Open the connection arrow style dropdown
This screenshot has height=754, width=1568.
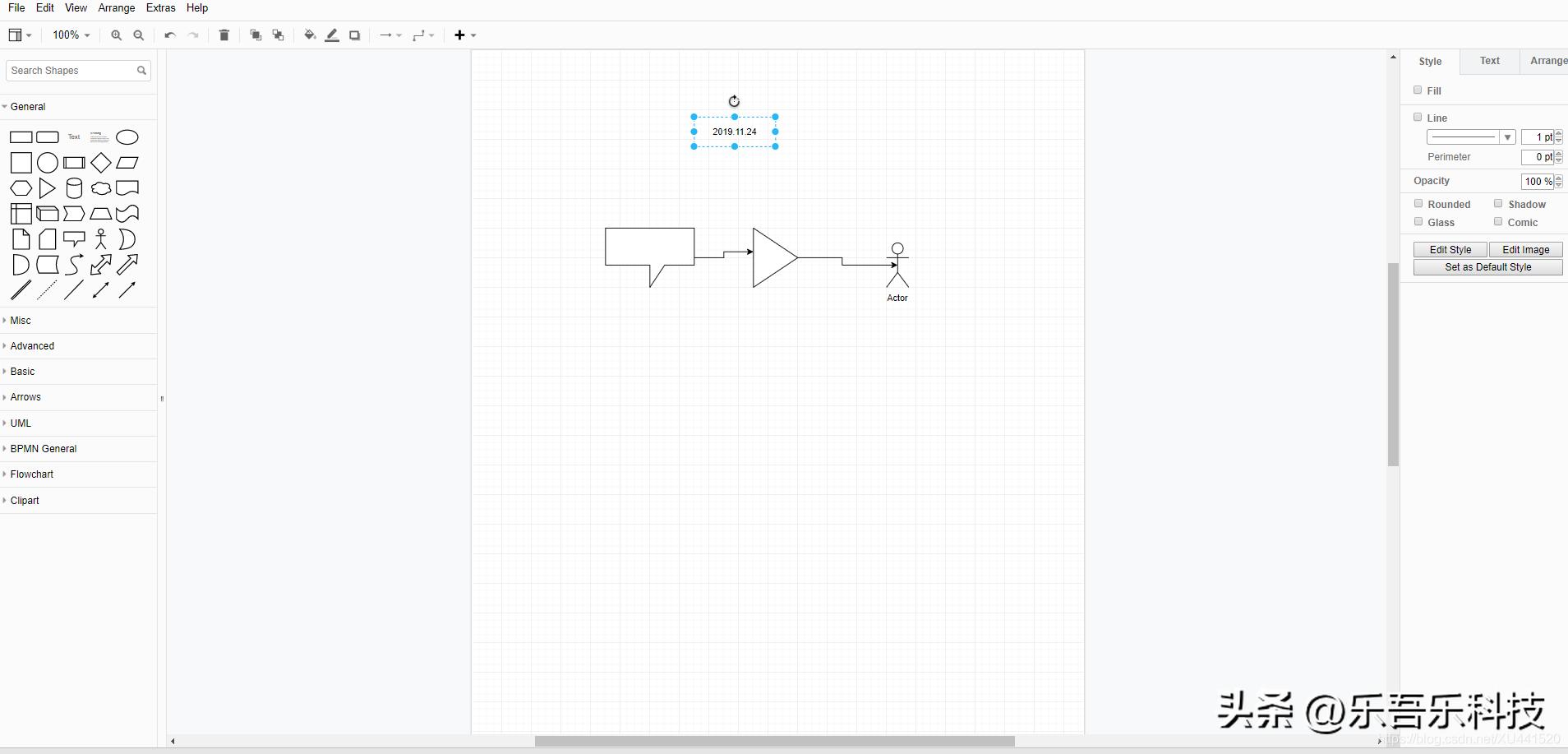click(390, 35)
